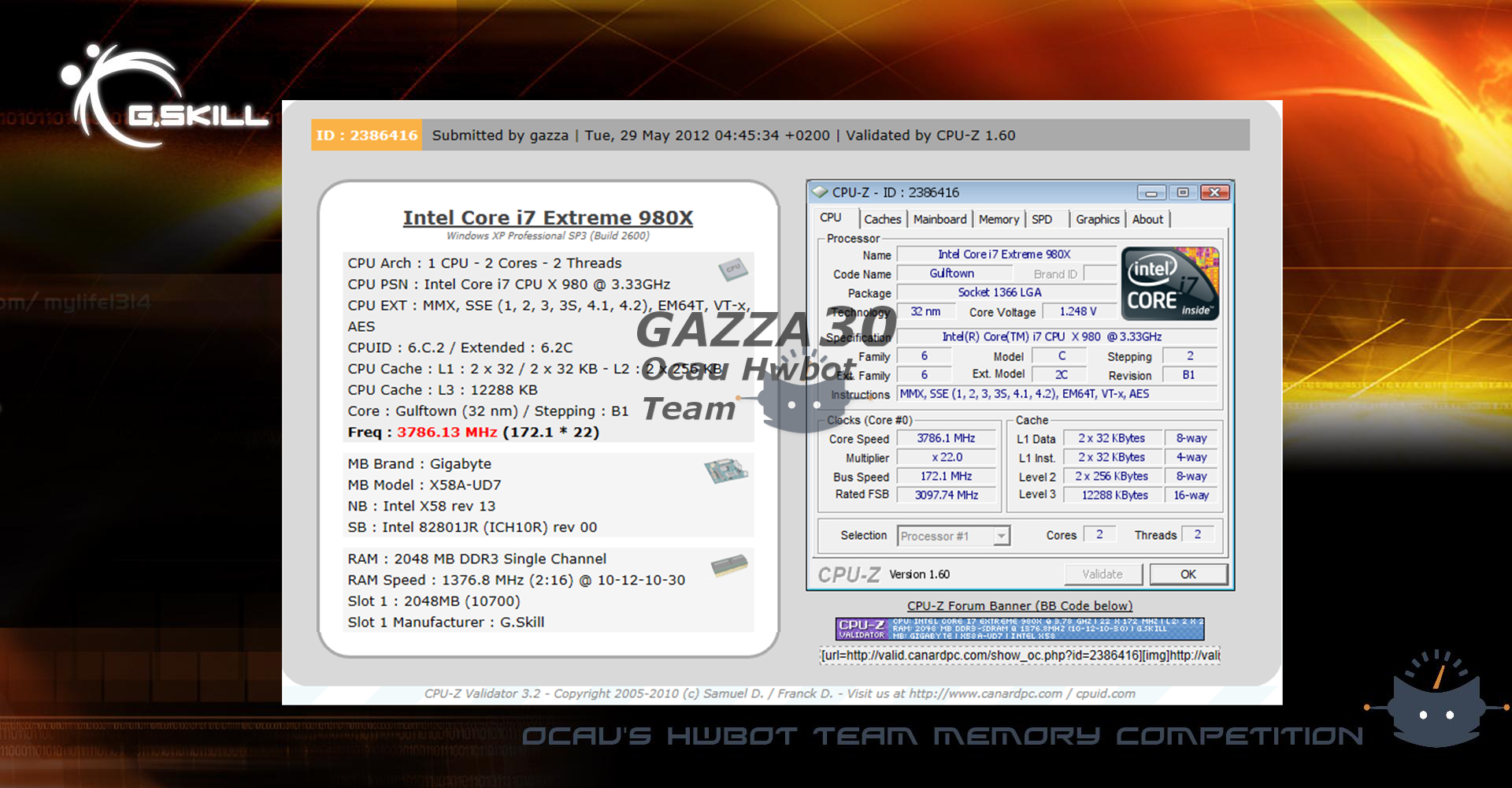The height and width of the screenshot is (788, 1512).
Task: Click the Submitted by gazza header text
Action: pyautogui.click(x=500, y=135)
